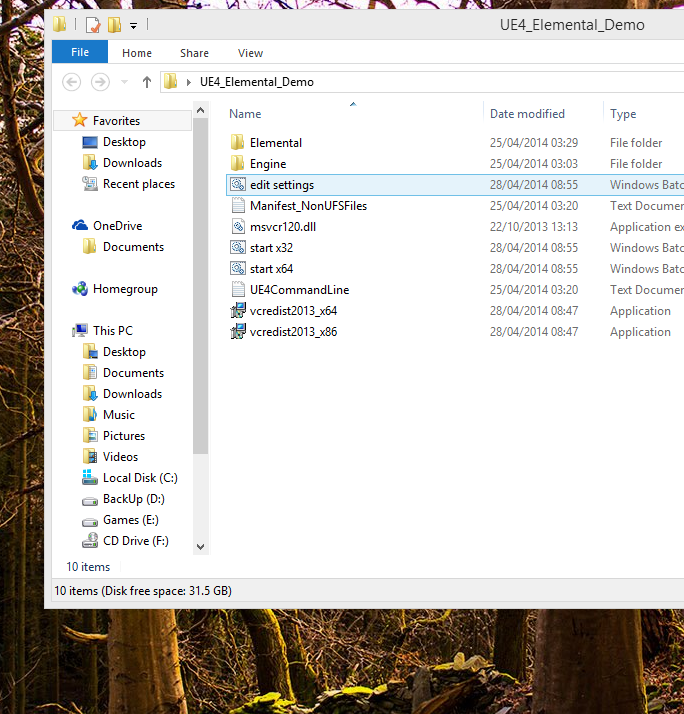
Task: Open Recent places in Favorites
Action: pyautogui.click(x=138, y=184)
